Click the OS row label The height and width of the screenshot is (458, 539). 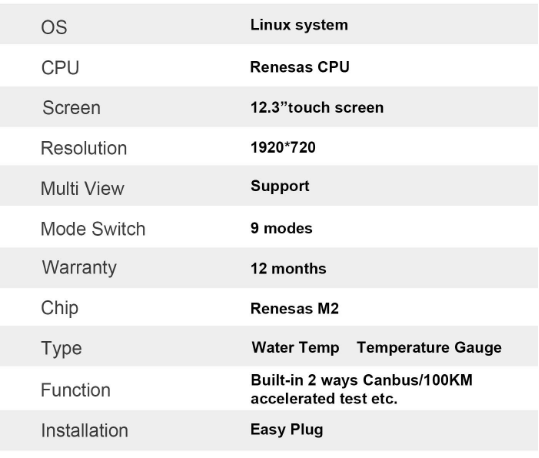click(54, 27)
